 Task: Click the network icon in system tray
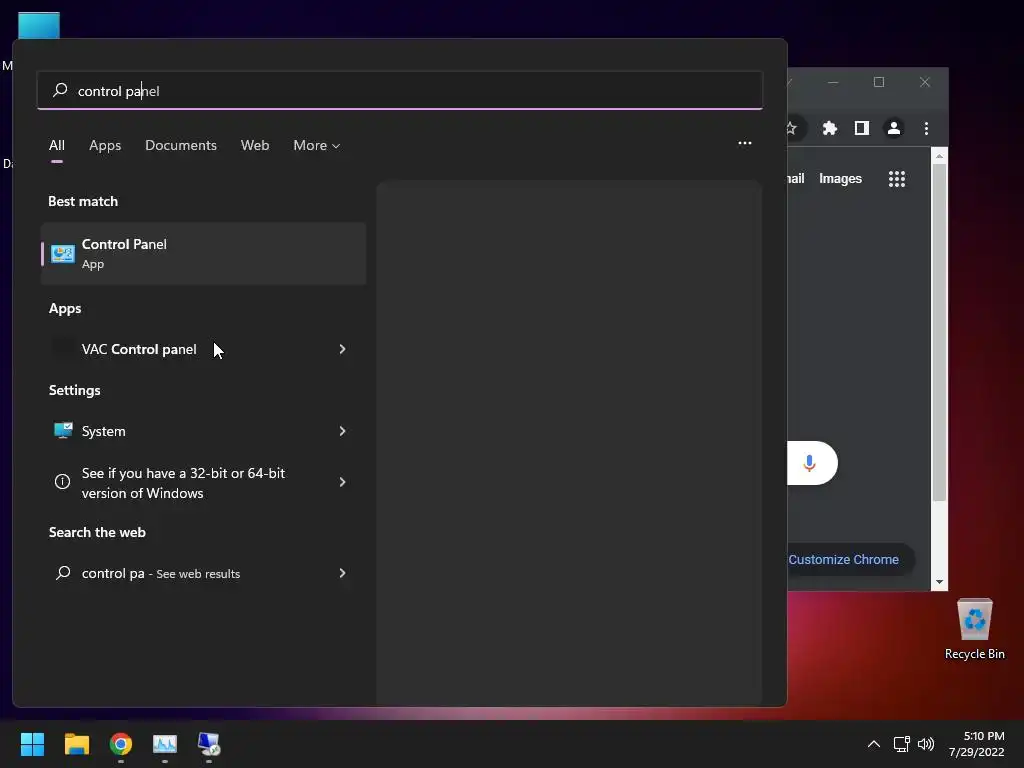pyautogui.click(x=902, y=744)
